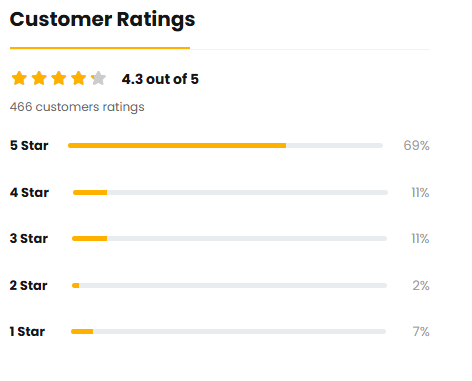Click the second gold rating star
472x381 pixels.
39,78
